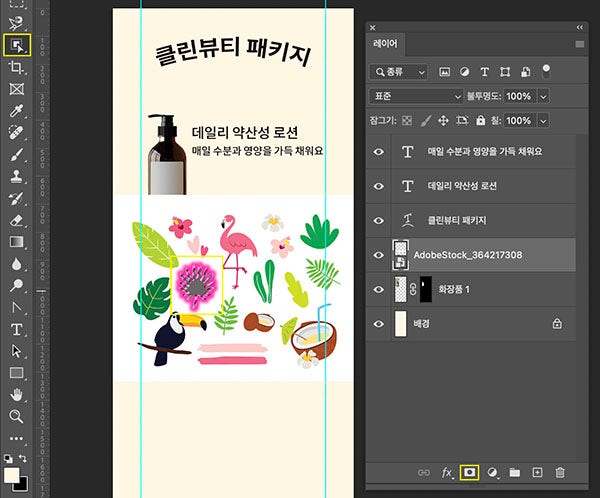Image resolution: width=600 pixels, height=498 pixels.
Task: Select the Horizontal Type tool
Action: coord(17,329)
